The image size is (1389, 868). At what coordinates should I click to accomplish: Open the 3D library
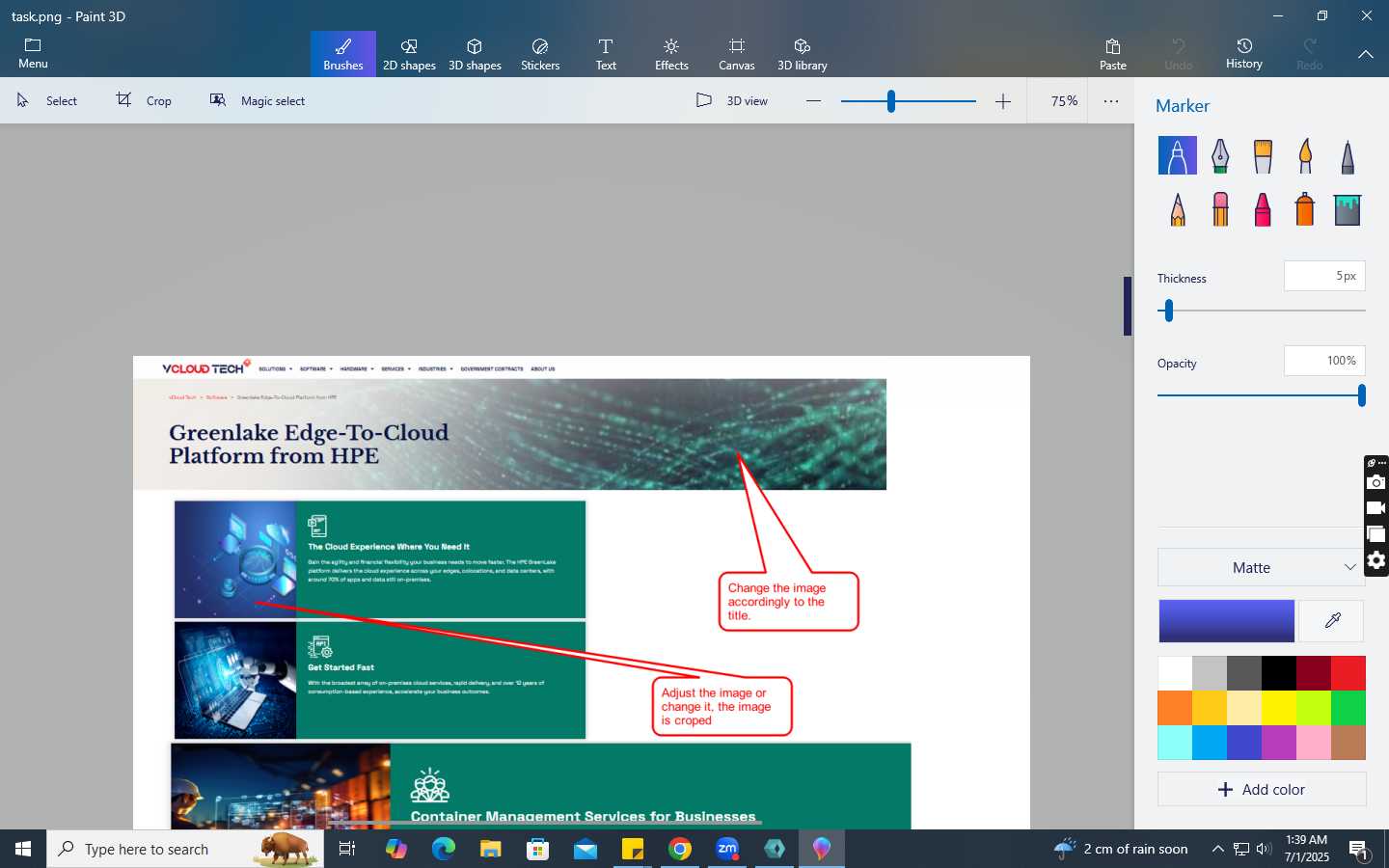tap(803, 54)
